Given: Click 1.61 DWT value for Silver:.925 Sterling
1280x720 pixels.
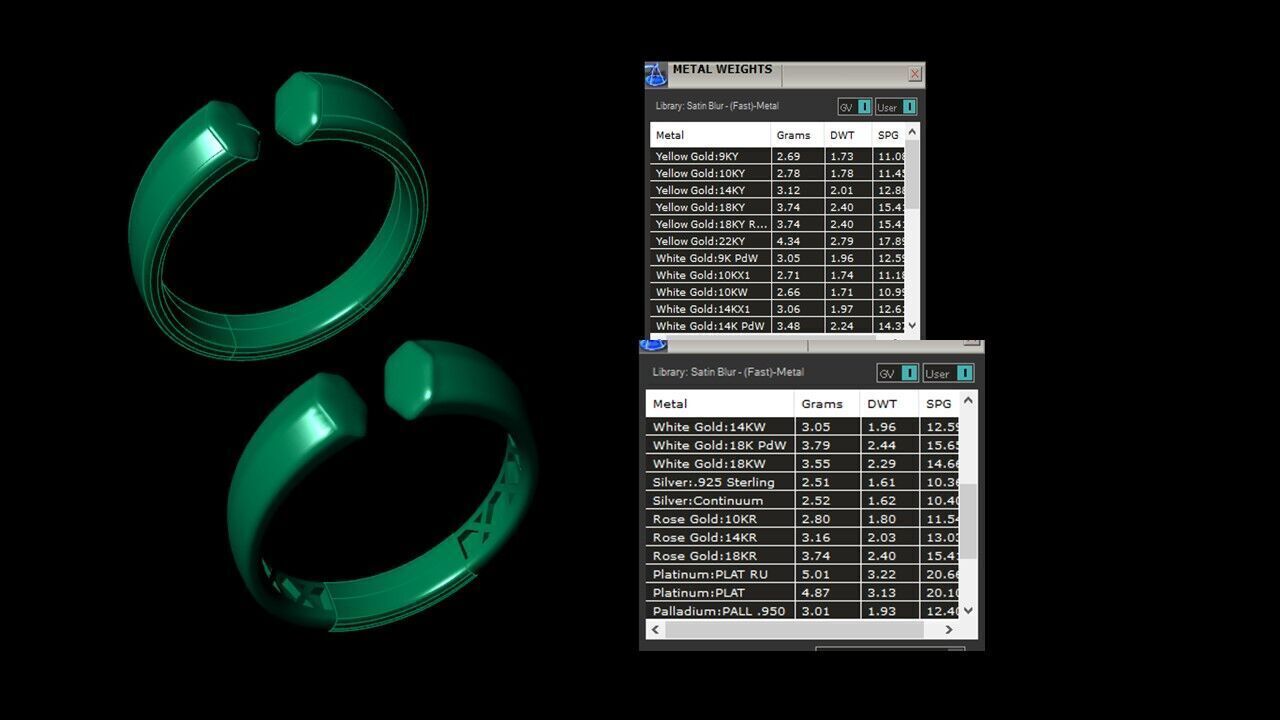Looking at the screenshot, I should coord(881,482).
